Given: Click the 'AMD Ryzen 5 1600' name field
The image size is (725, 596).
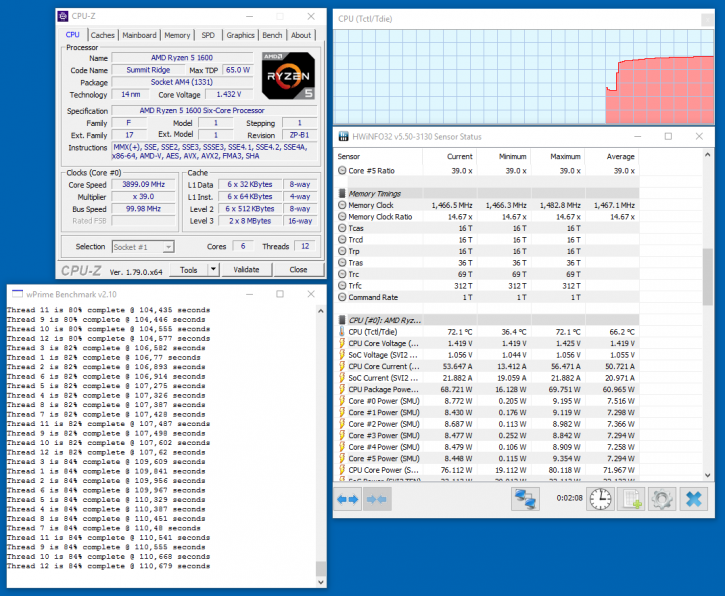Looking at the screenshot, I should click(182, 58).
